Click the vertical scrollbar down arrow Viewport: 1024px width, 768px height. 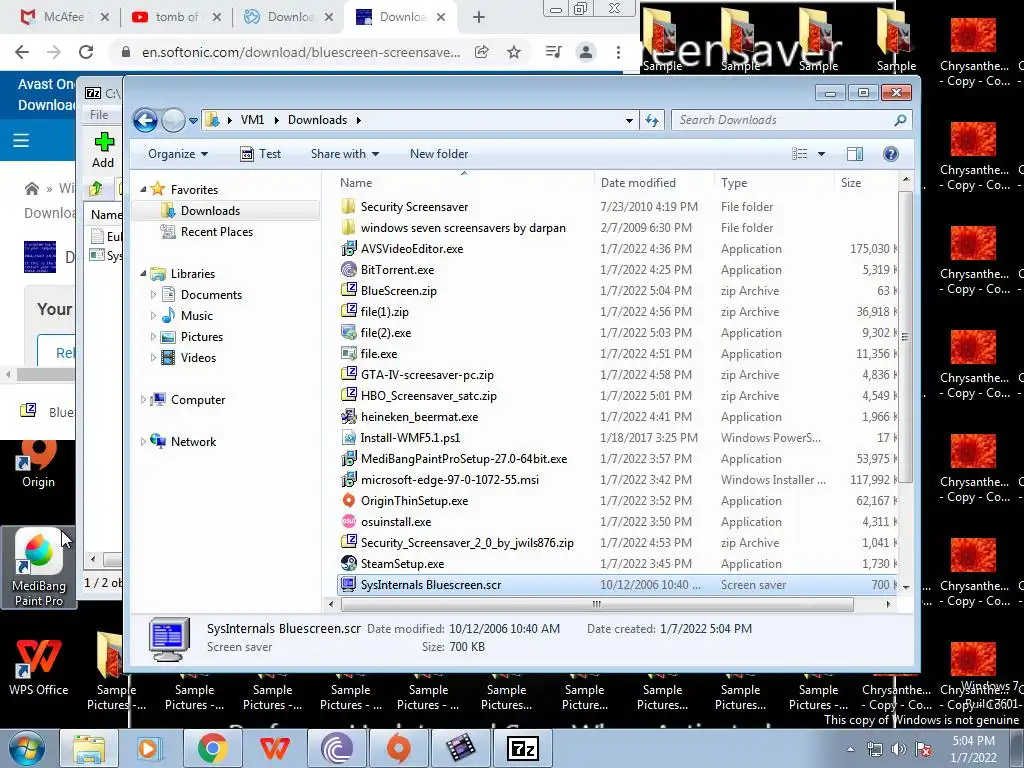[x=906, y=587]
